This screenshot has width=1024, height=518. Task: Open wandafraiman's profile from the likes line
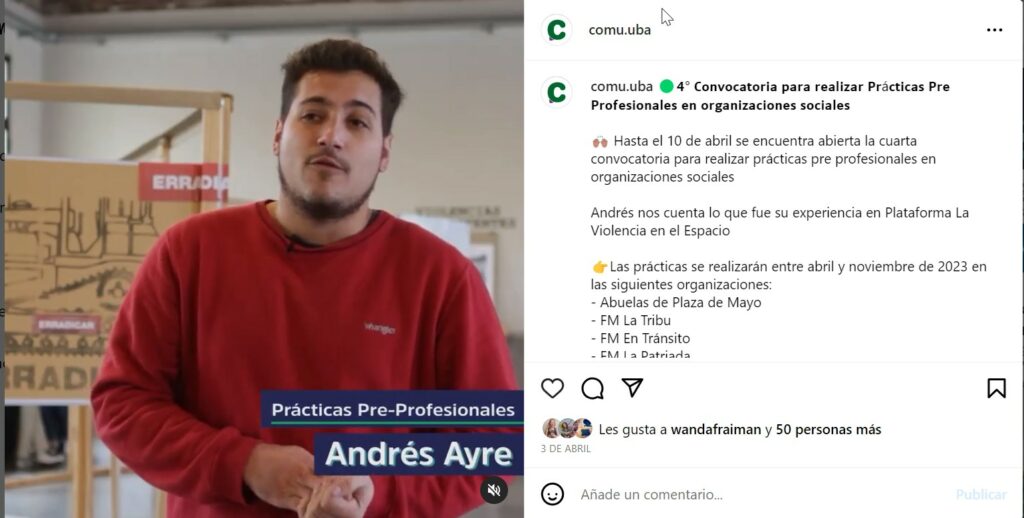pyautogui.click(x=716, y=429)
